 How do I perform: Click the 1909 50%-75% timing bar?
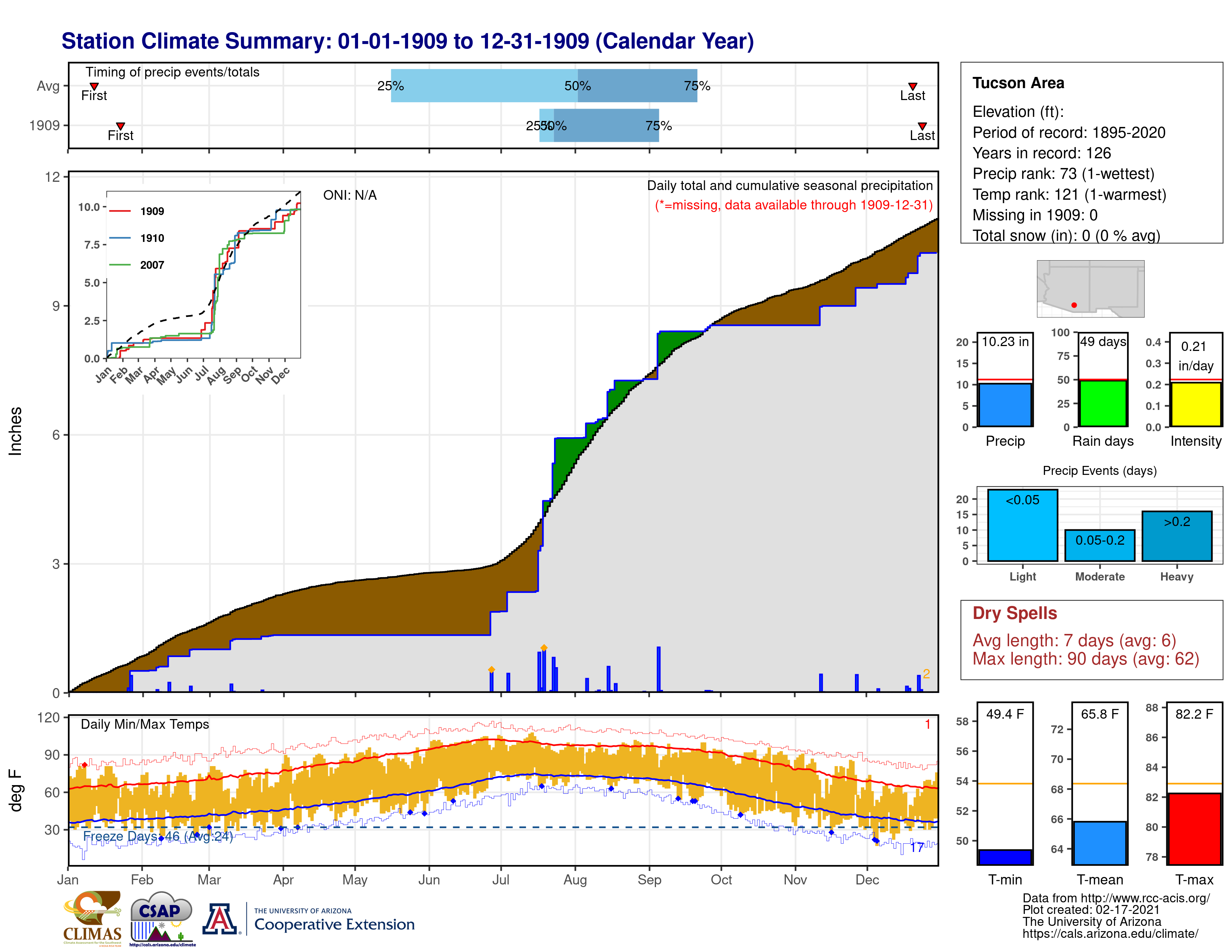coord(606,125)
